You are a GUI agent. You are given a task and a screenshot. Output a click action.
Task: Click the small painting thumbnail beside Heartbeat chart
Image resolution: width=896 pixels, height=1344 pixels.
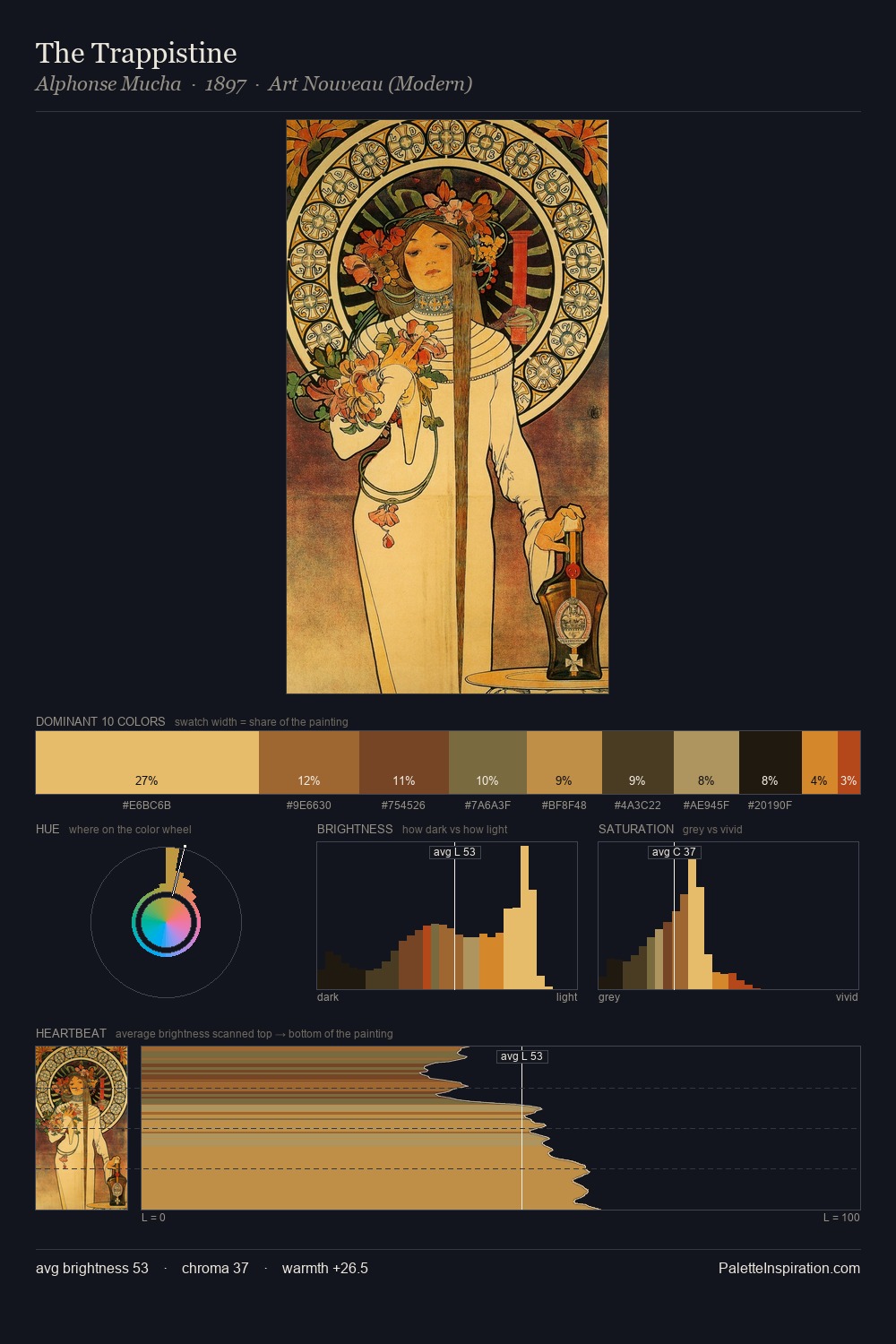coord(82,1128)
